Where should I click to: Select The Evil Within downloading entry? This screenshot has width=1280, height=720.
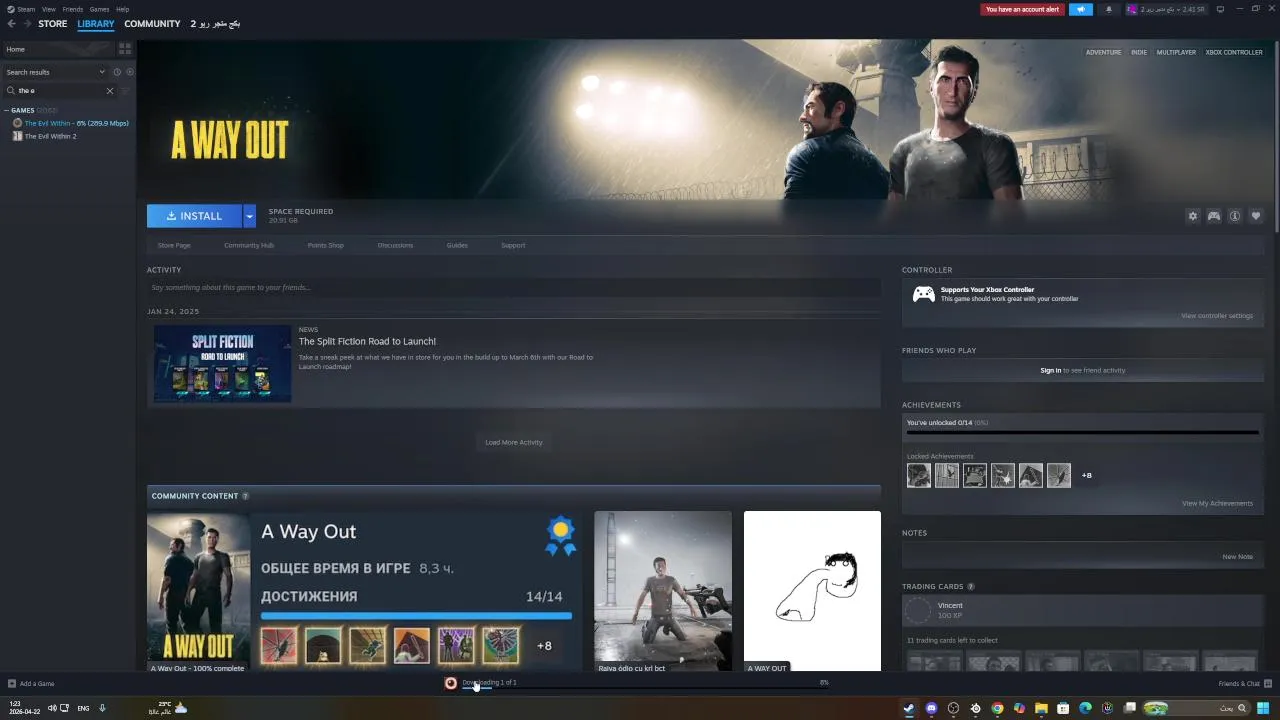point(70,123)
